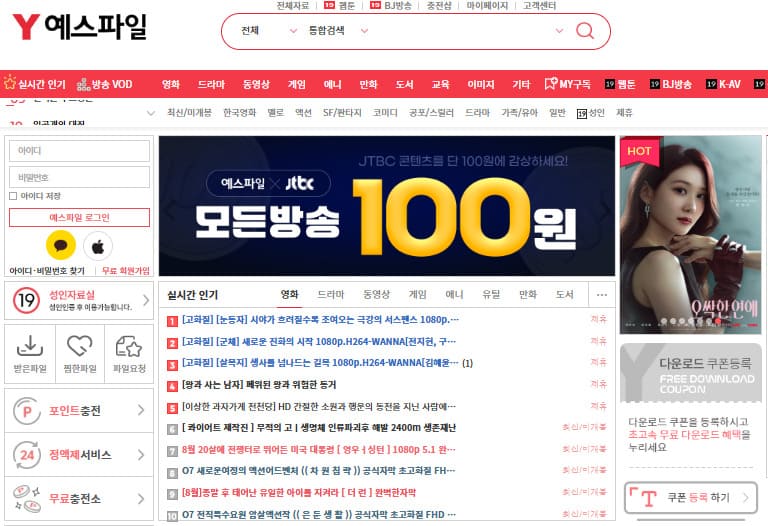Open 19 BJ방송 in red navigation bar
Screen dimensions: 768x526
(671, 84)
